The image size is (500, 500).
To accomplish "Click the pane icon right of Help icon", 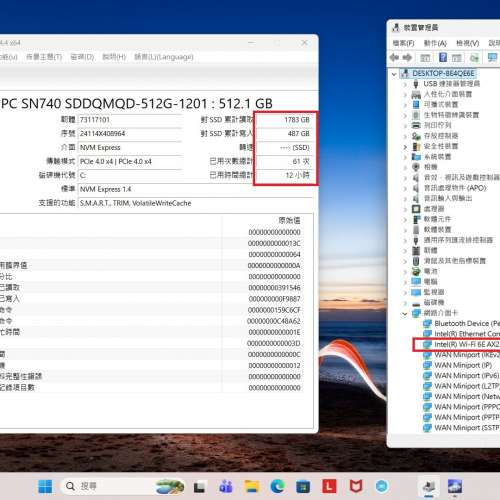I will (457, 58).
